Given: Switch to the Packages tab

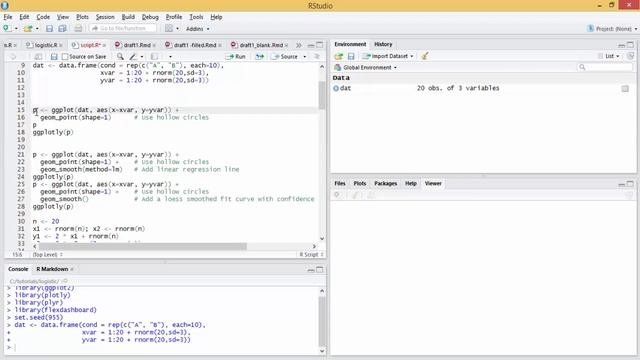Looking at the screenshot, I should (385, 183).
